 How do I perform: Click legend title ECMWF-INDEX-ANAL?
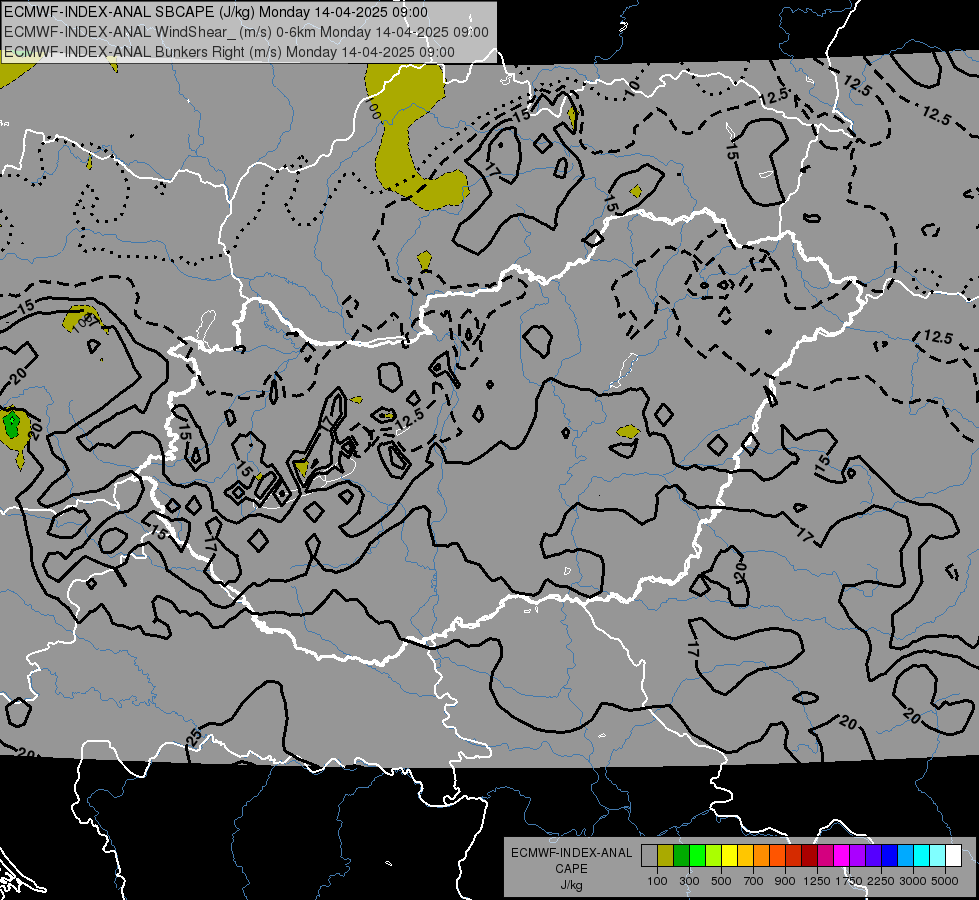571,853
